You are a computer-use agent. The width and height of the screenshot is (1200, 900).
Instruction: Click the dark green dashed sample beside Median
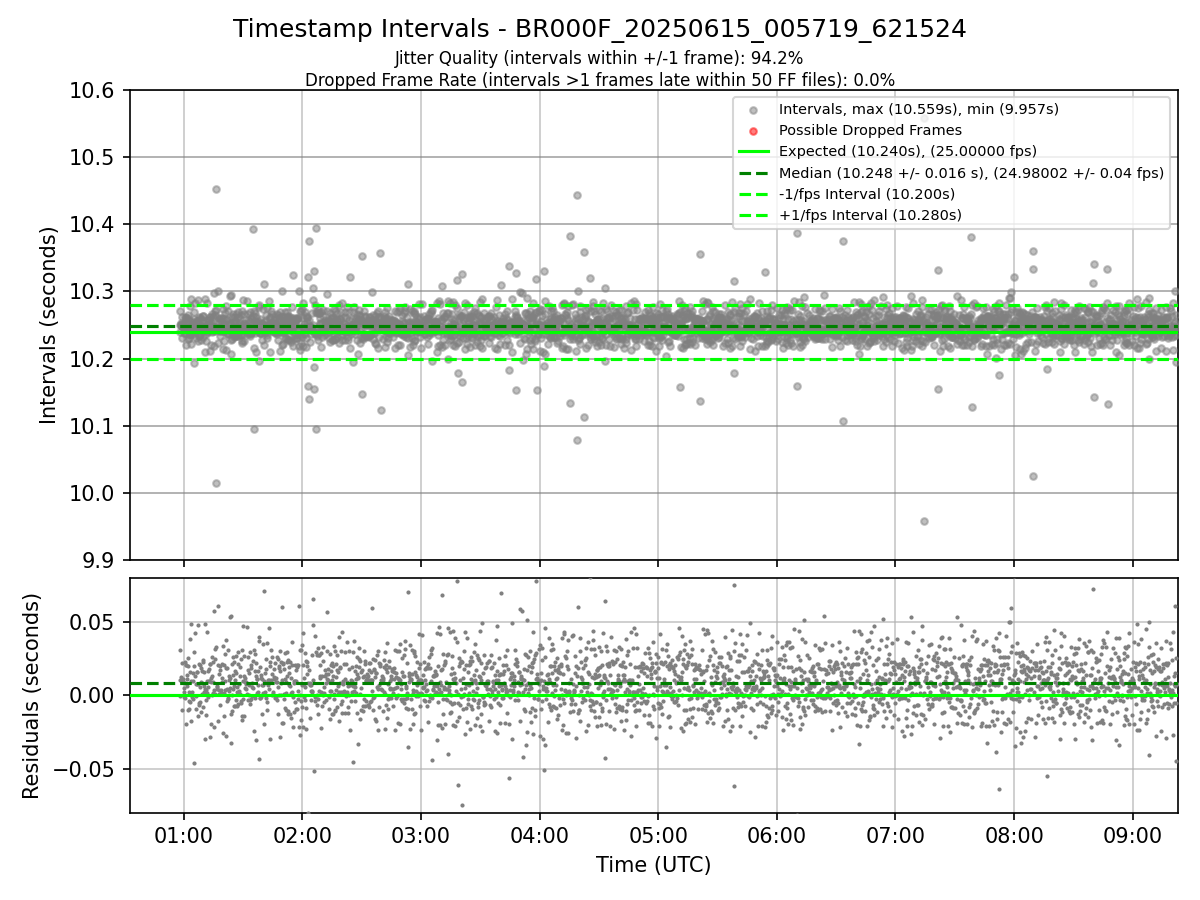tap(754, 172)
